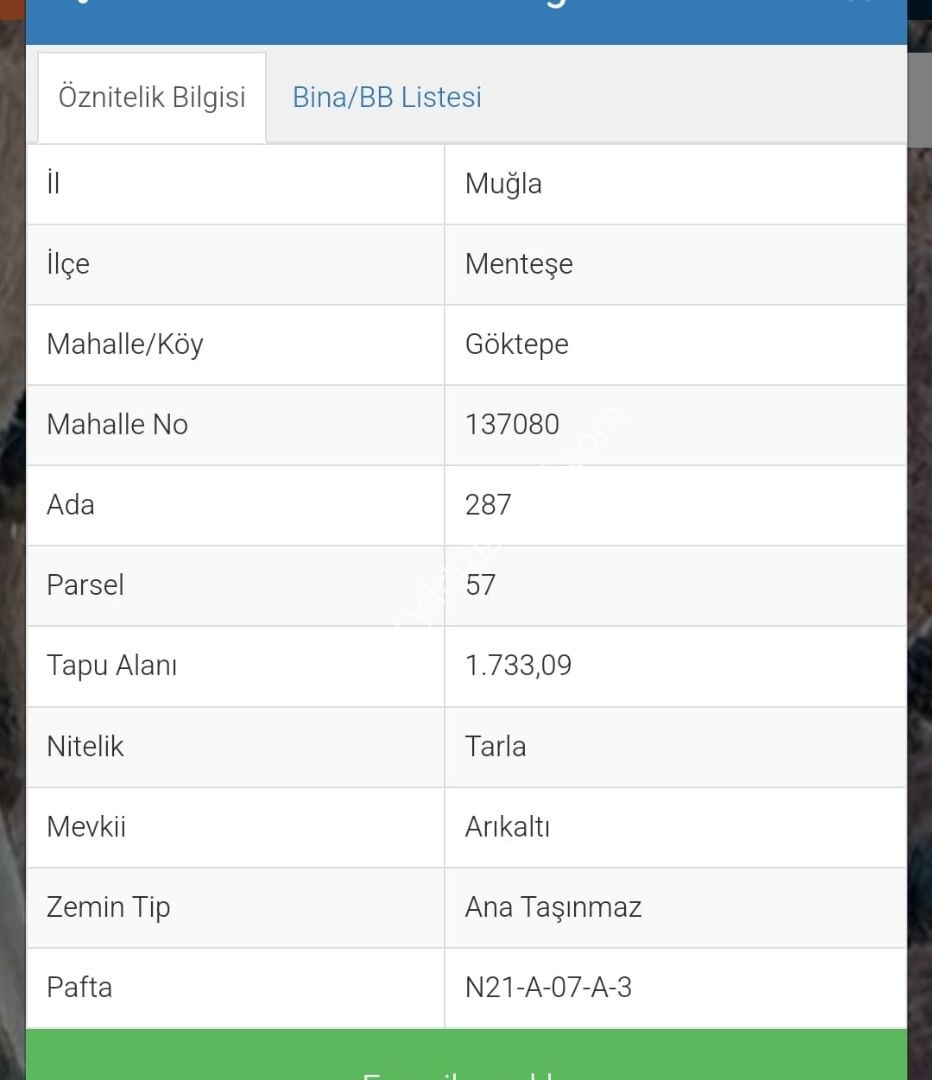Click the Mahalle/Köy row label
932x1080 pixels.
[x=125, y=344]
